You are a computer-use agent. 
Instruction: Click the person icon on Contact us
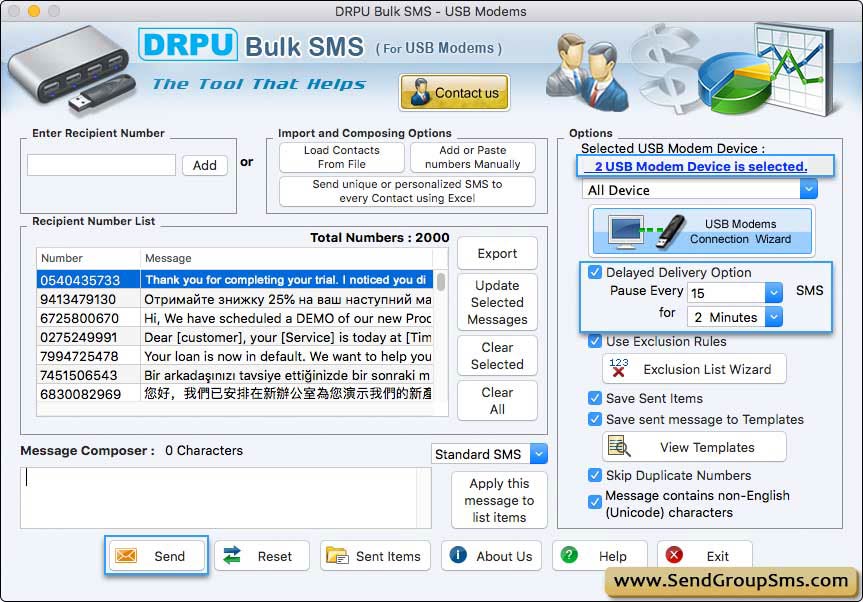click(x=420, y=92)
